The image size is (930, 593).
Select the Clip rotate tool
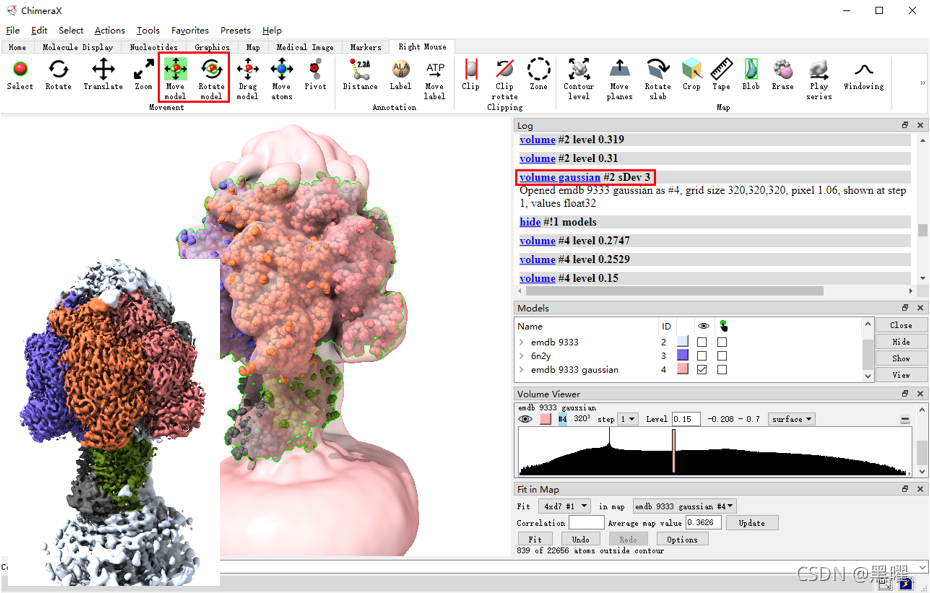click(505, 78)
